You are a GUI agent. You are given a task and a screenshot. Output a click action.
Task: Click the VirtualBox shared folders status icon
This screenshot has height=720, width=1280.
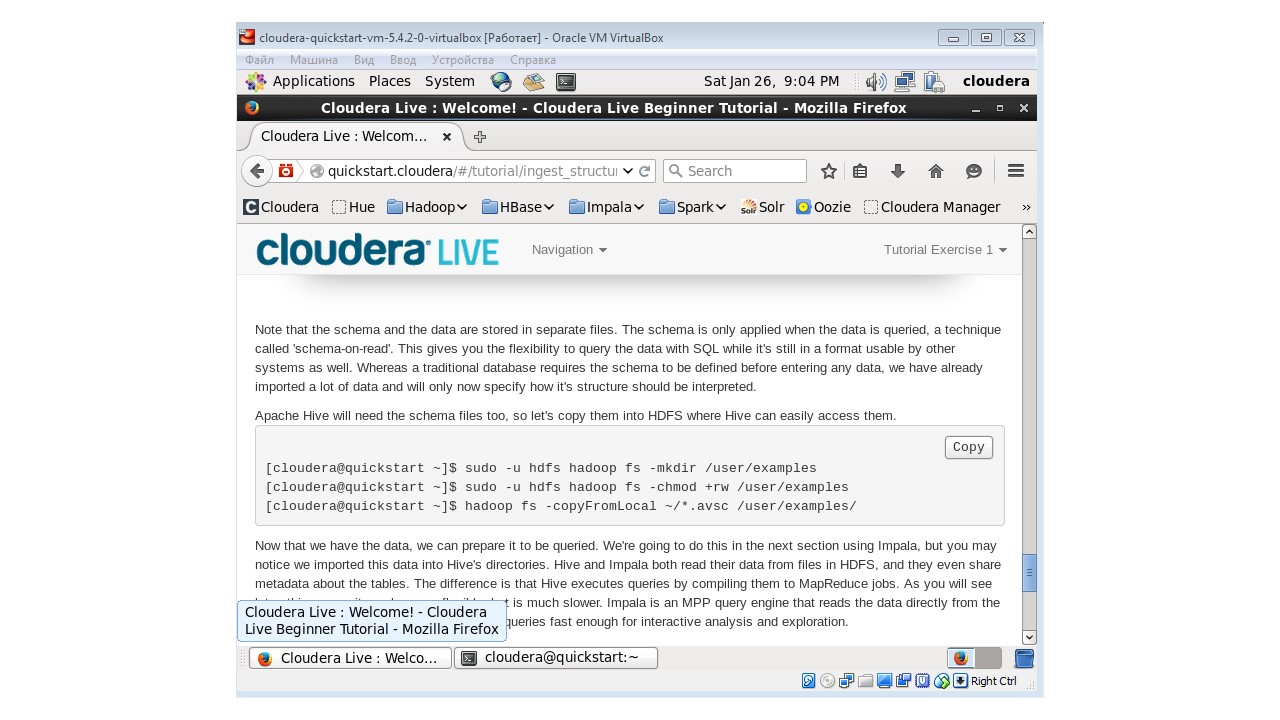coord(866,681)
